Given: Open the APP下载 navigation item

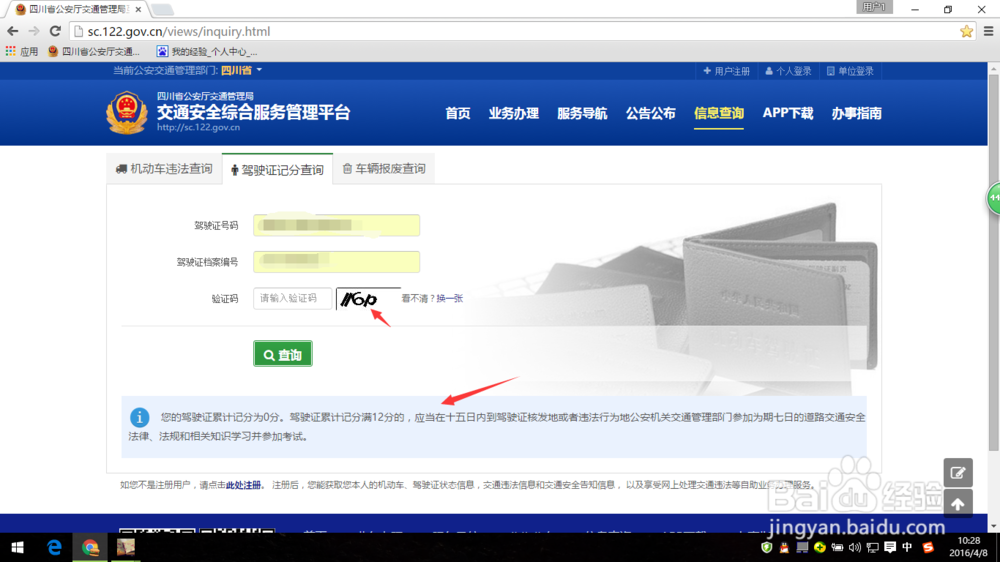Looking at the screenshot, I should [788, 114].
